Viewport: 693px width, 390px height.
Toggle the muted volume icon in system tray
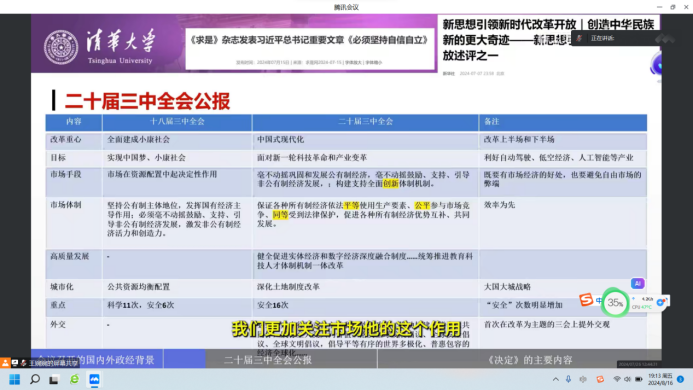[628, 379]
